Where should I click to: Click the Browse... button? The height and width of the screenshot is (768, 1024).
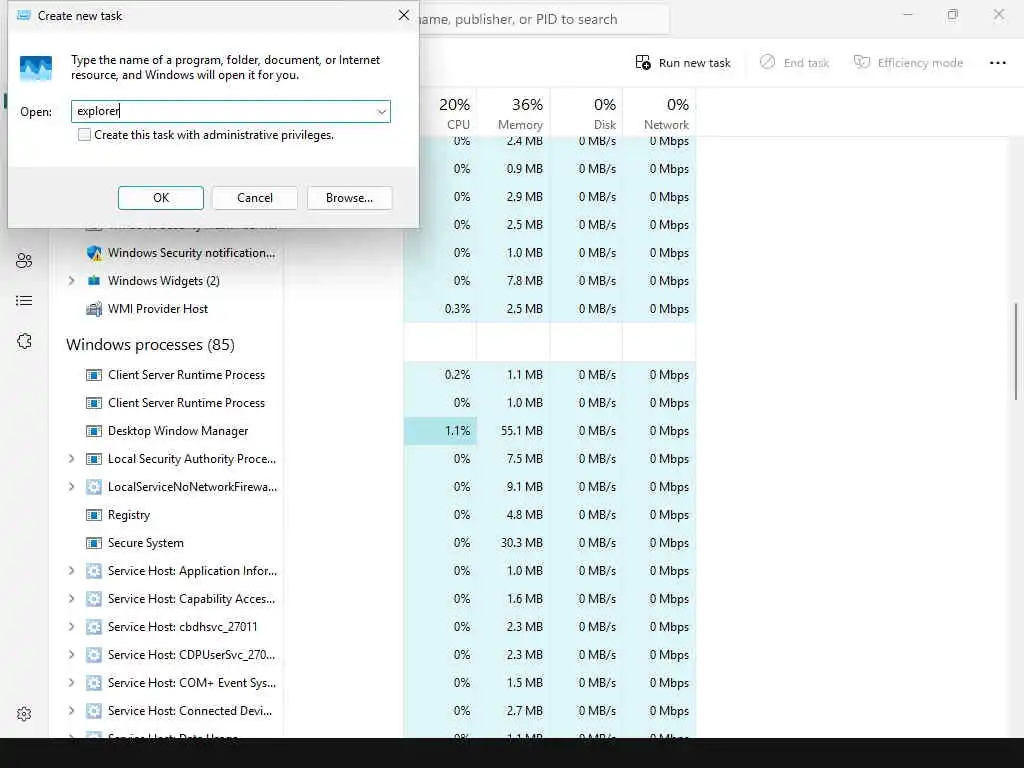[x=349, y=198]
